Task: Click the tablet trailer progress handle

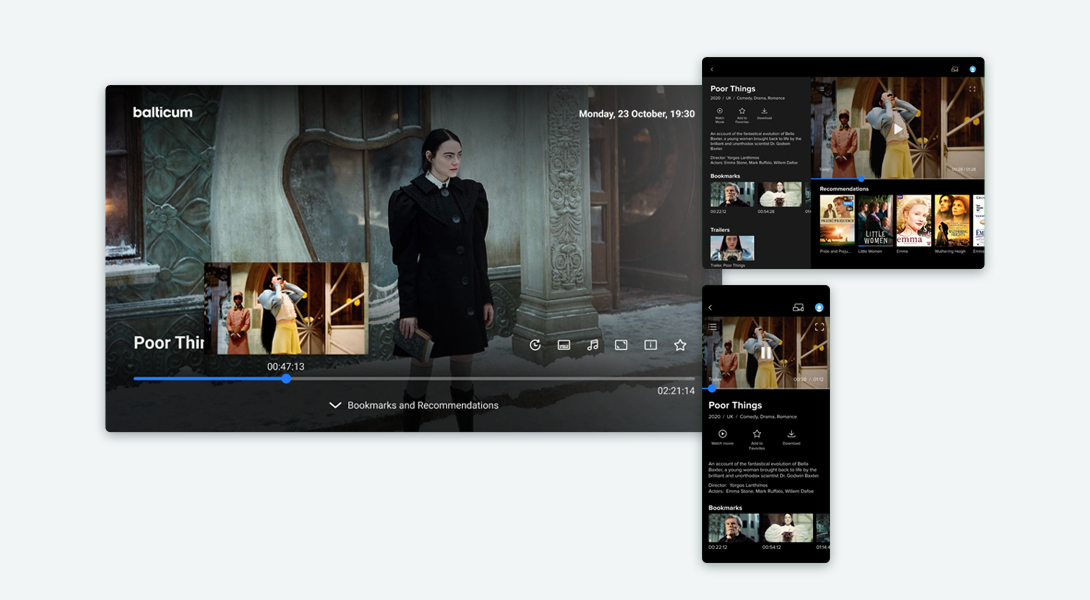Action: tap(861, 179)
